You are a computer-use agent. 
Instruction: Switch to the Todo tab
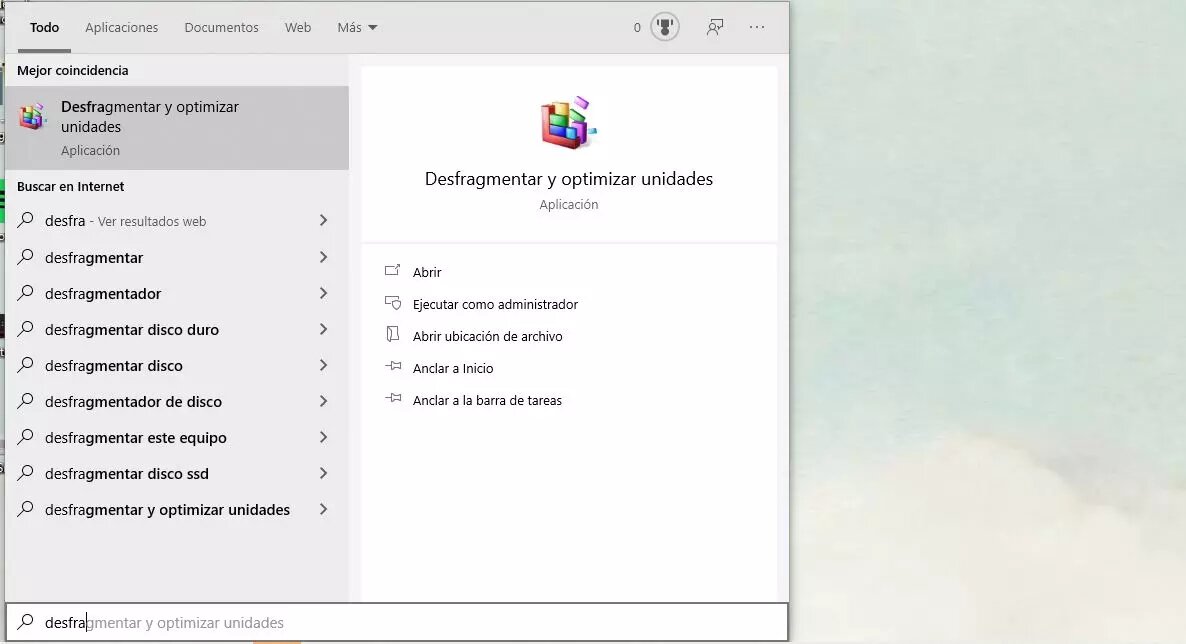(x=44, y=27)
